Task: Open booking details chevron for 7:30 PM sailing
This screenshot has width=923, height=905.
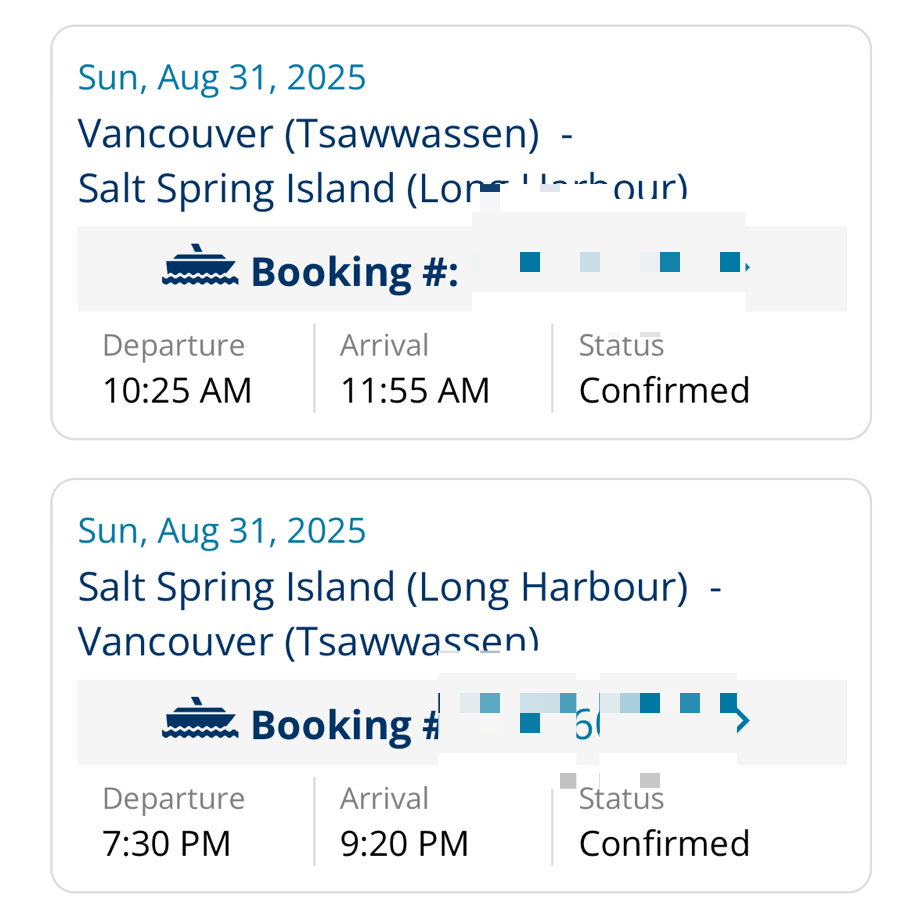Action: [742, 721]
